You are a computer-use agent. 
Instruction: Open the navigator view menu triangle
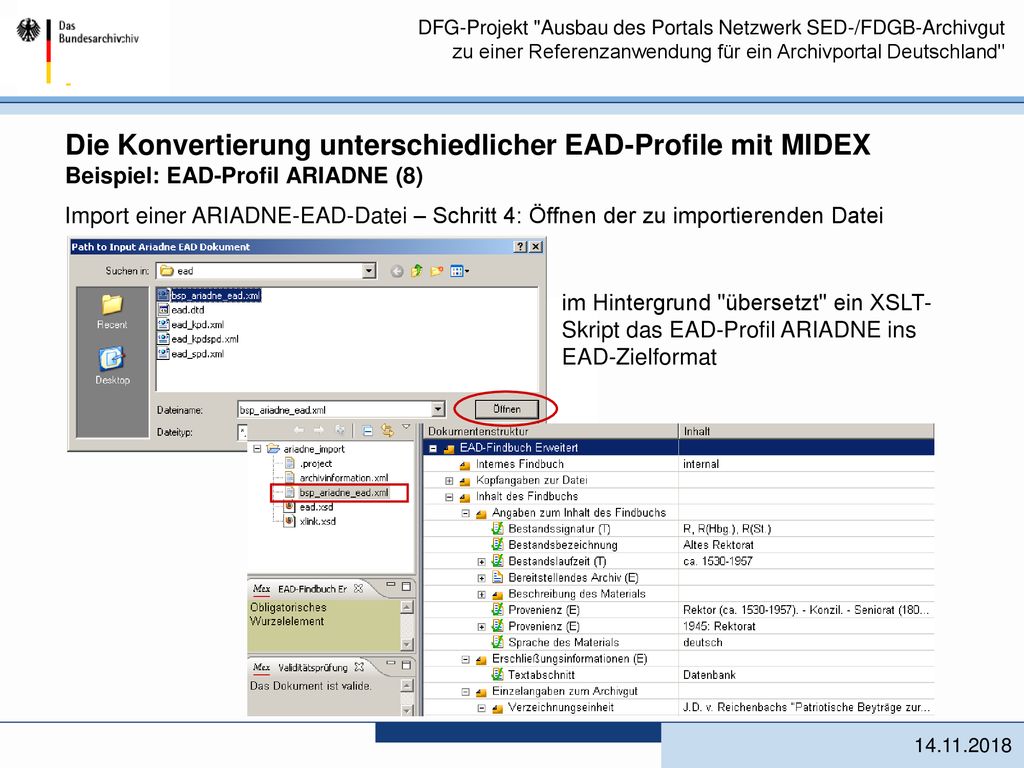pos(406,428)
